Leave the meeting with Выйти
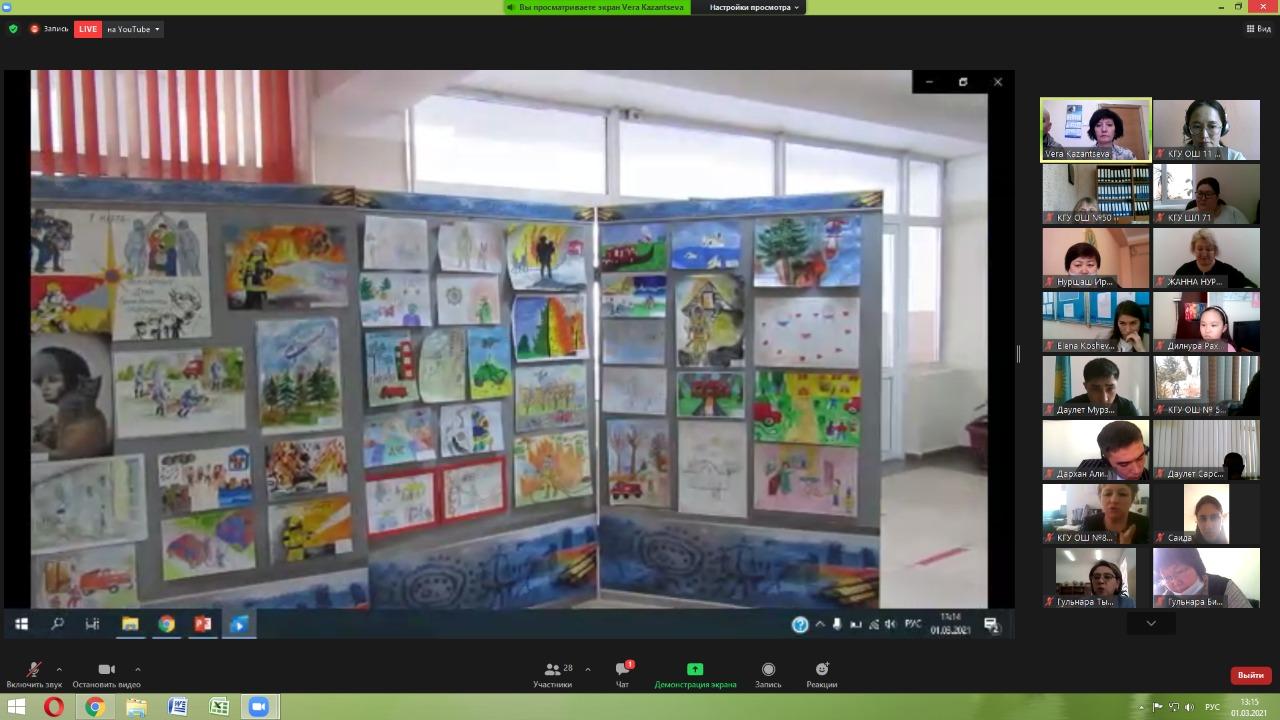 [x=1250, y=675]
